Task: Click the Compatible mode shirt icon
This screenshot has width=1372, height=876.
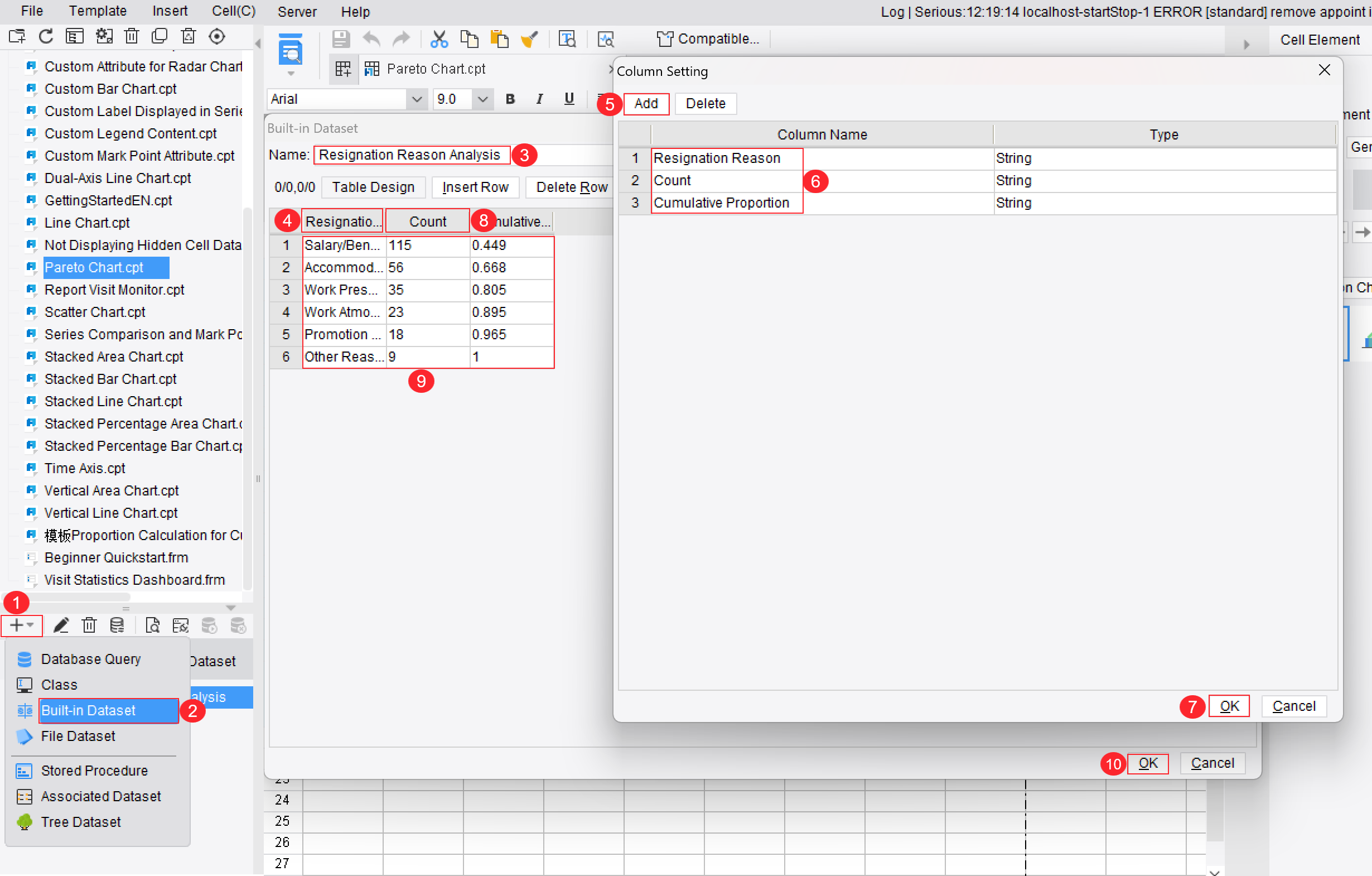Action: click(664, 38)
